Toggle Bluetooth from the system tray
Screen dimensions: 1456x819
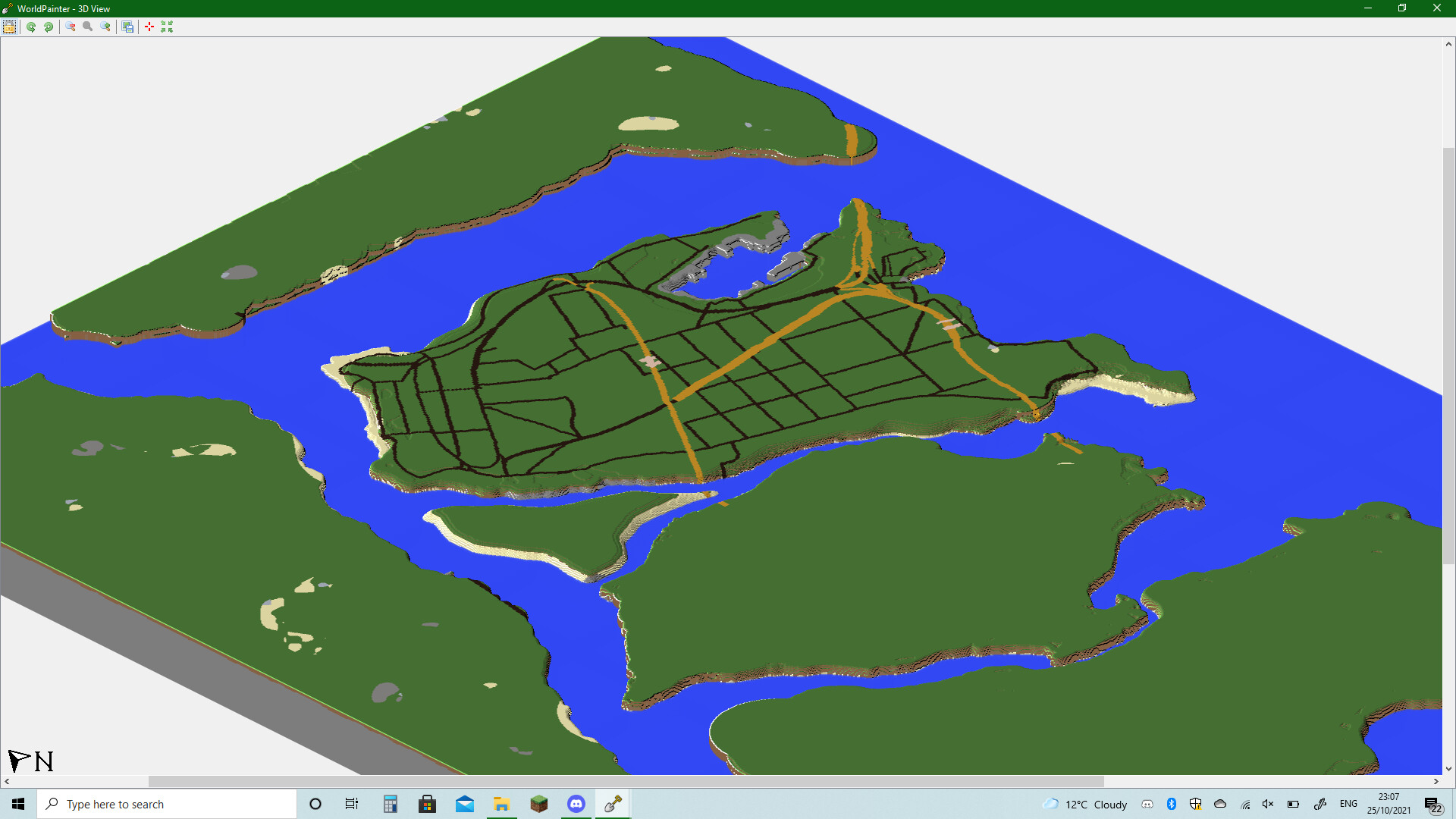click(1173, 805)
